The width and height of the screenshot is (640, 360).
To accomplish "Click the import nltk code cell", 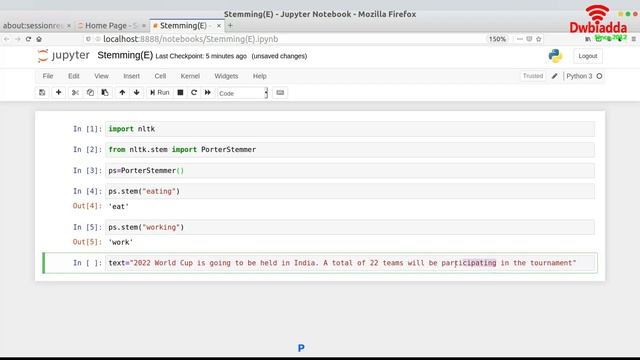I will (350, 129).
